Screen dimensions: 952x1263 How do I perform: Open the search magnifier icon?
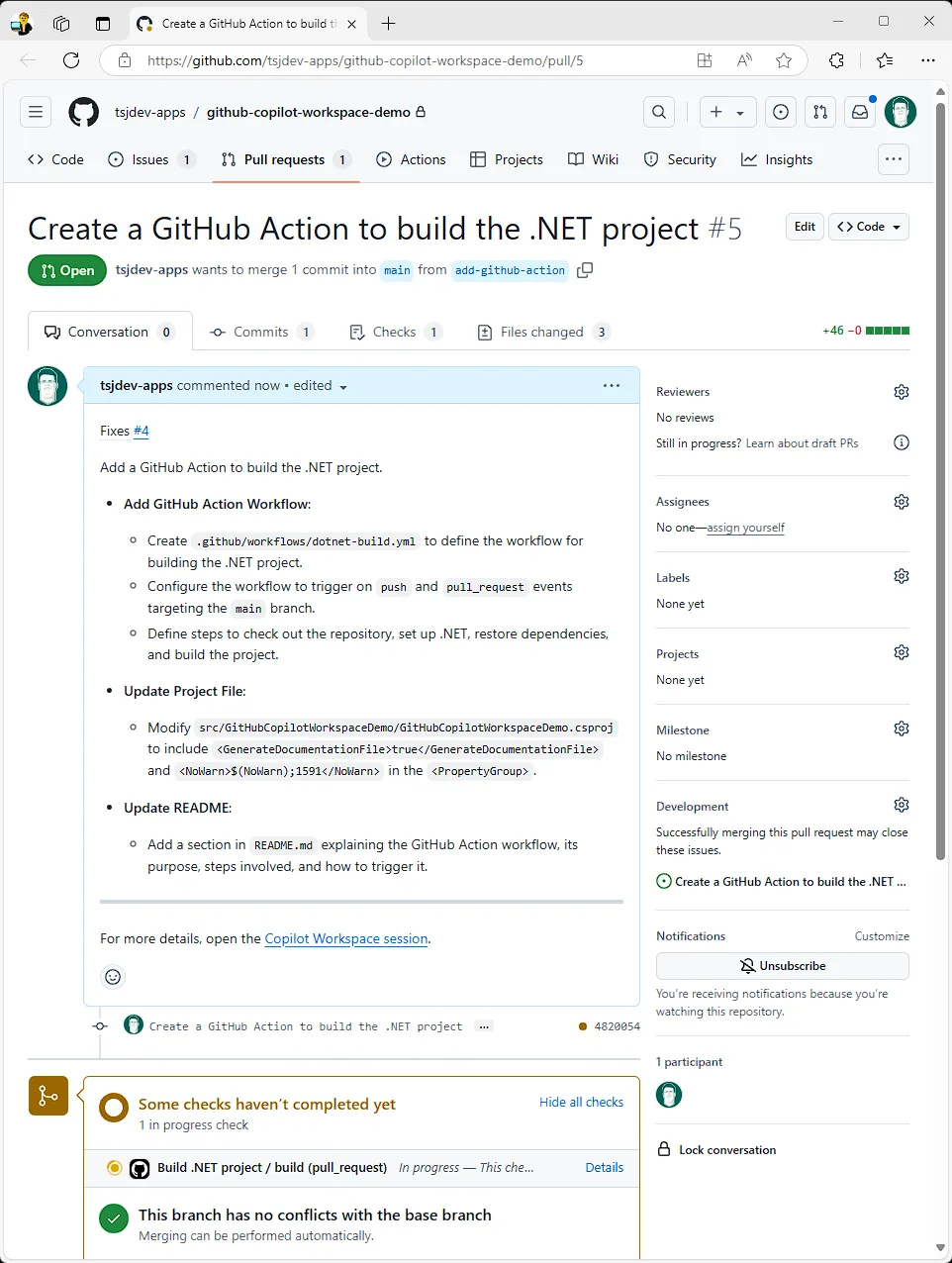[659, 112]
